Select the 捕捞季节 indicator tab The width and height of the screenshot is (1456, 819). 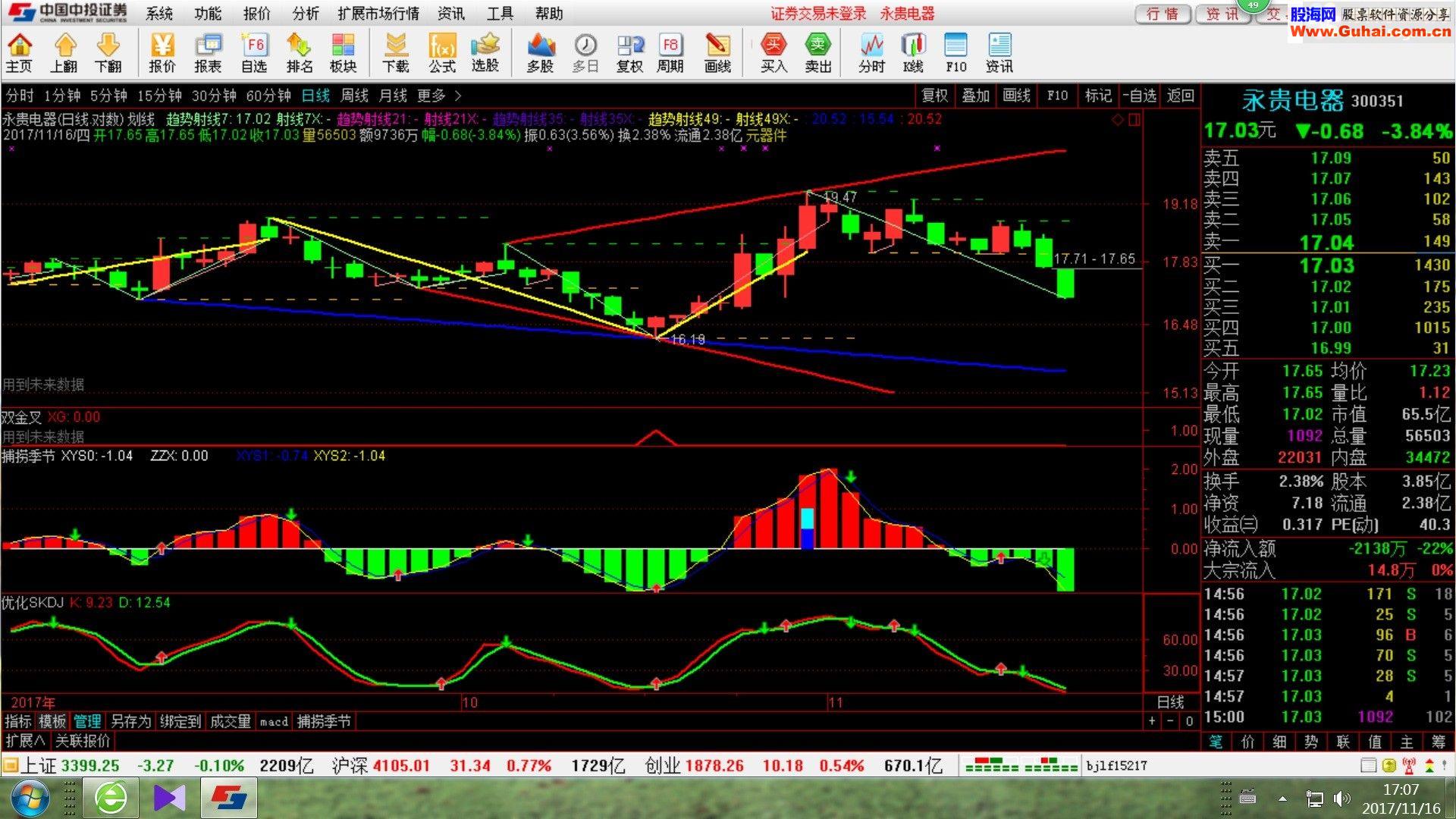(x=324, y=721)
